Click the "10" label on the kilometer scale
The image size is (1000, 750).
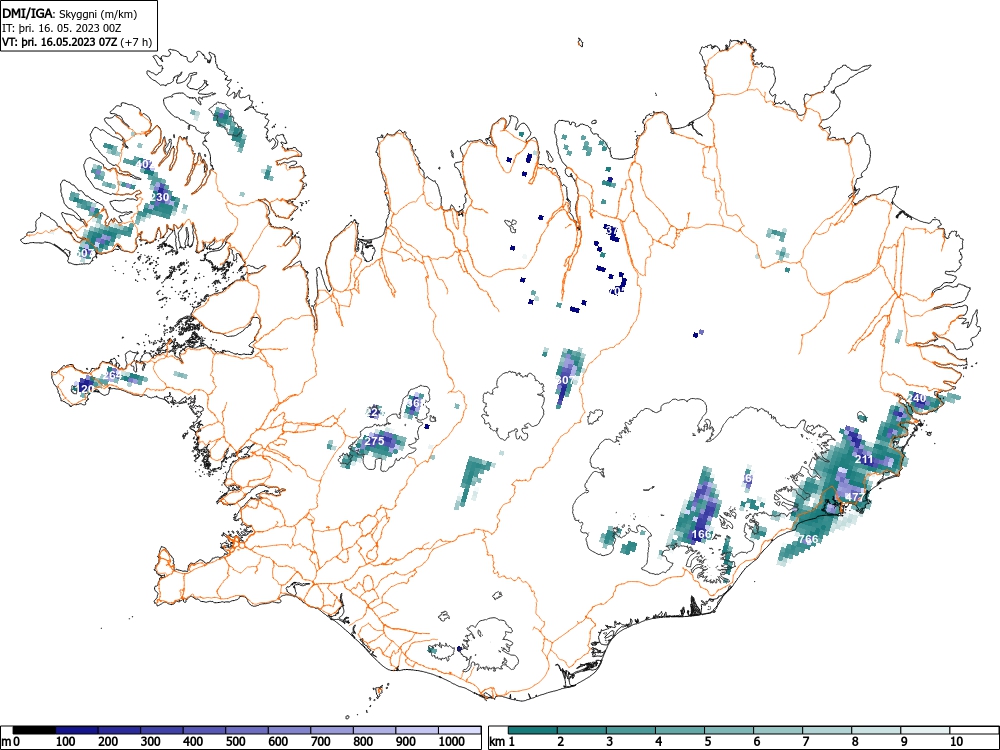pos(956,742)
